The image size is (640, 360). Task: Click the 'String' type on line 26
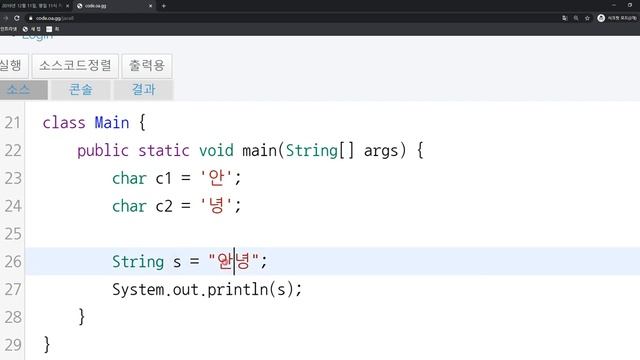138,262
